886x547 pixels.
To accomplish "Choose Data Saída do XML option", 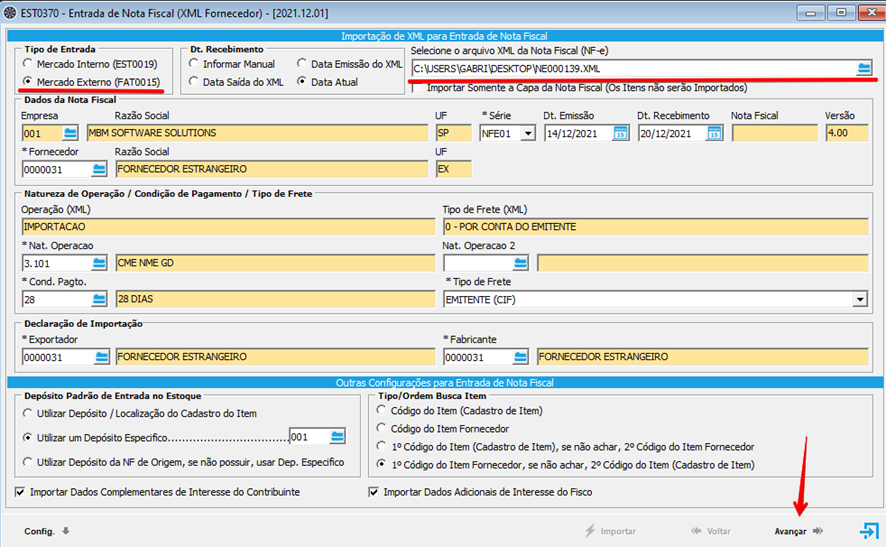I will (236, 82).
